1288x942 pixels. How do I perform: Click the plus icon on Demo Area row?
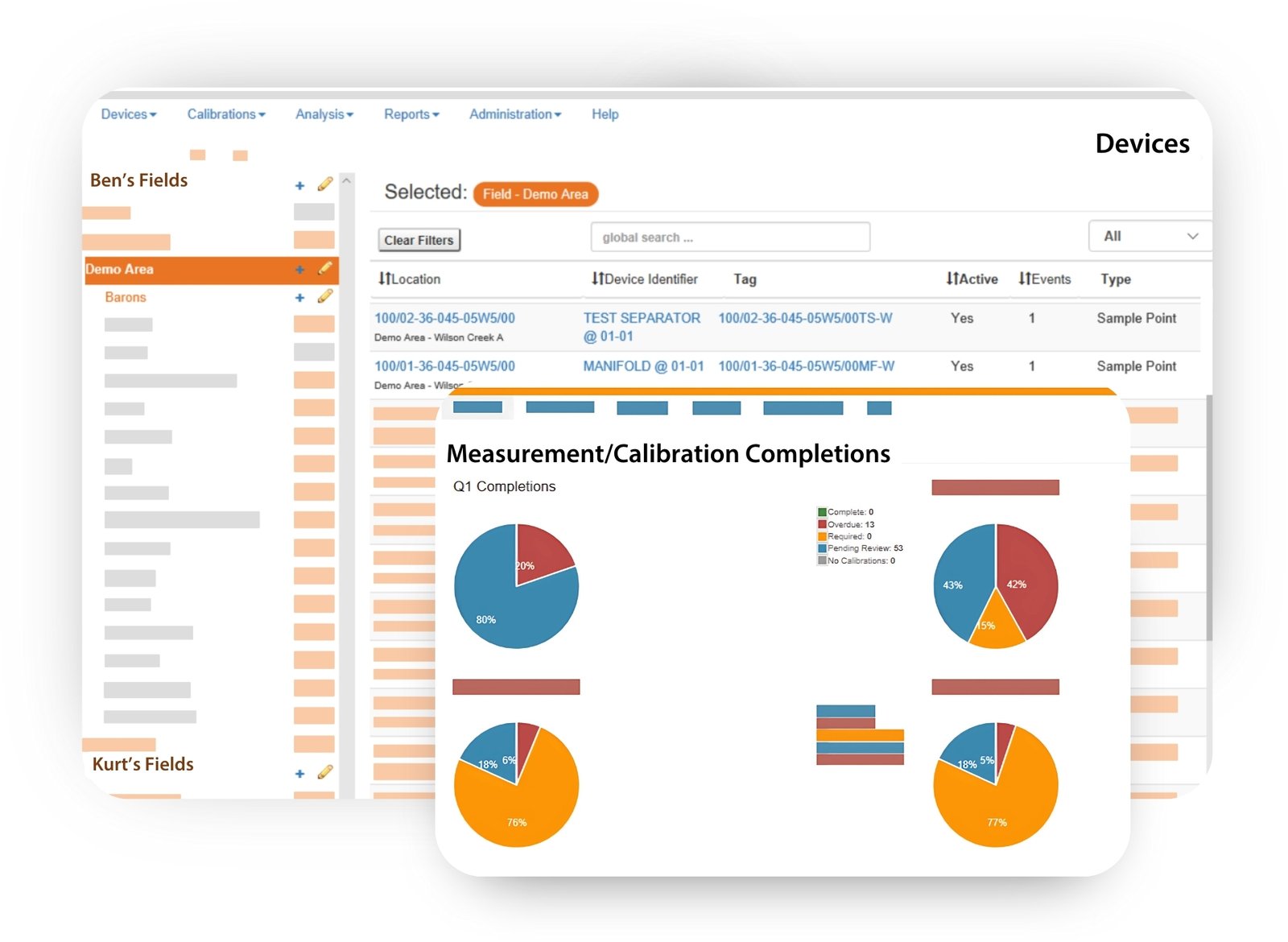click(299, 270)
